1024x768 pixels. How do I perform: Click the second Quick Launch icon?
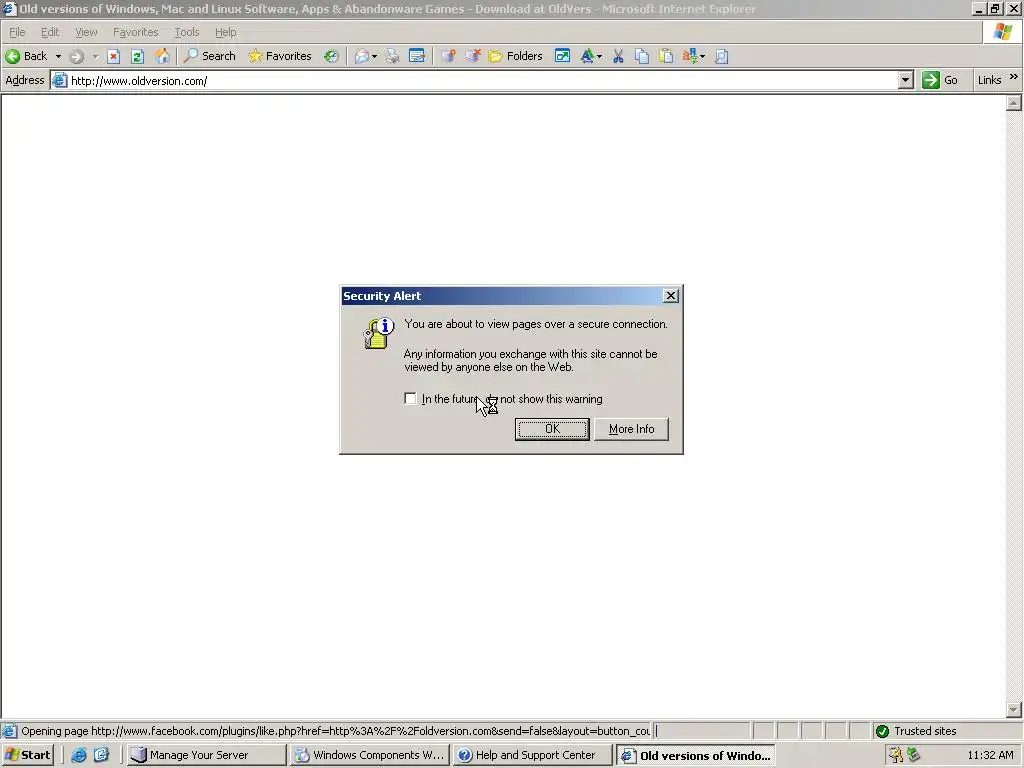click(102, 755)
